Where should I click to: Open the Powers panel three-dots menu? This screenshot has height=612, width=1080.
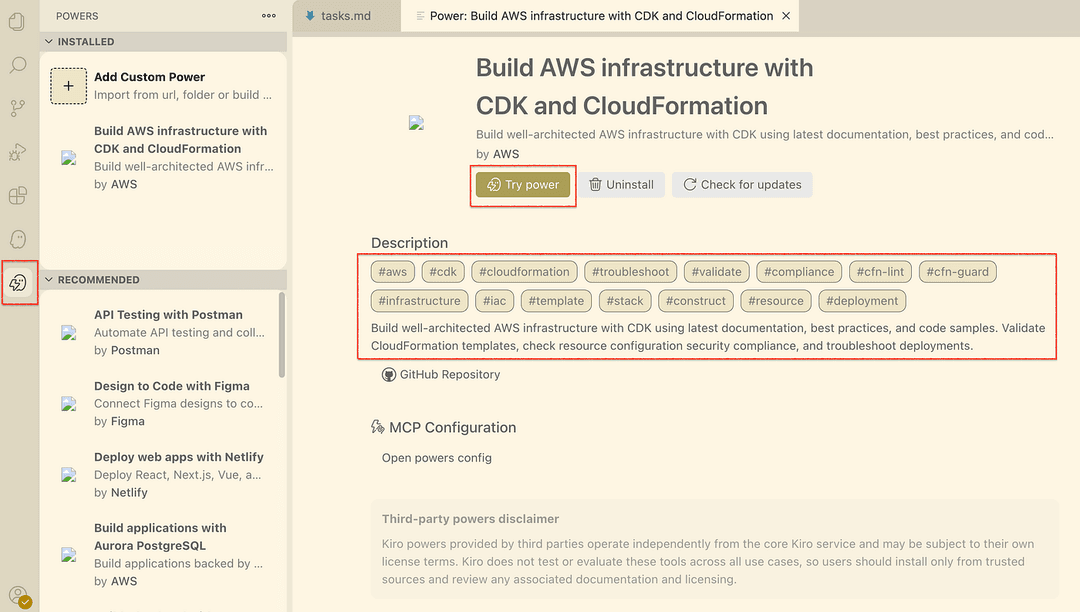pos(269,16)
